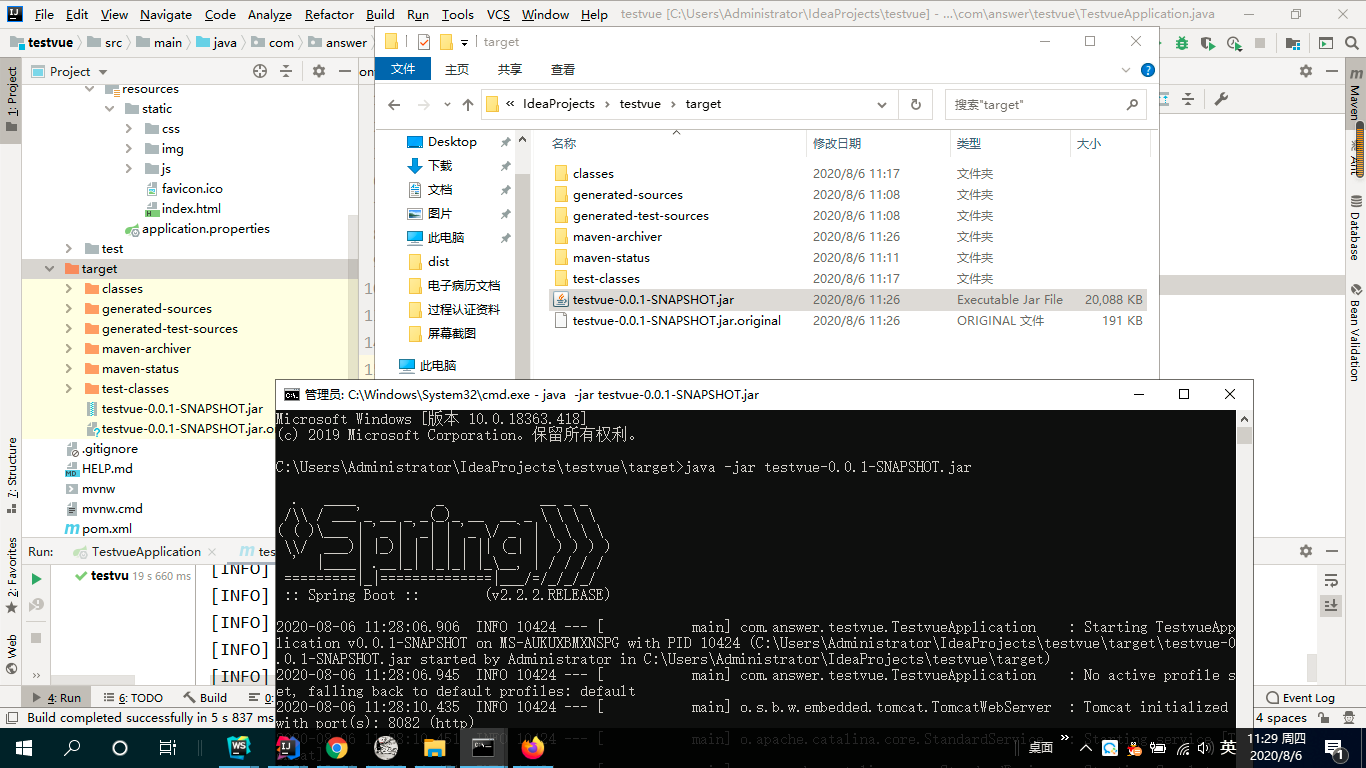Start debugging with the green bug icon
The width and height of the screenshot is (1366, 768).
1181,42
